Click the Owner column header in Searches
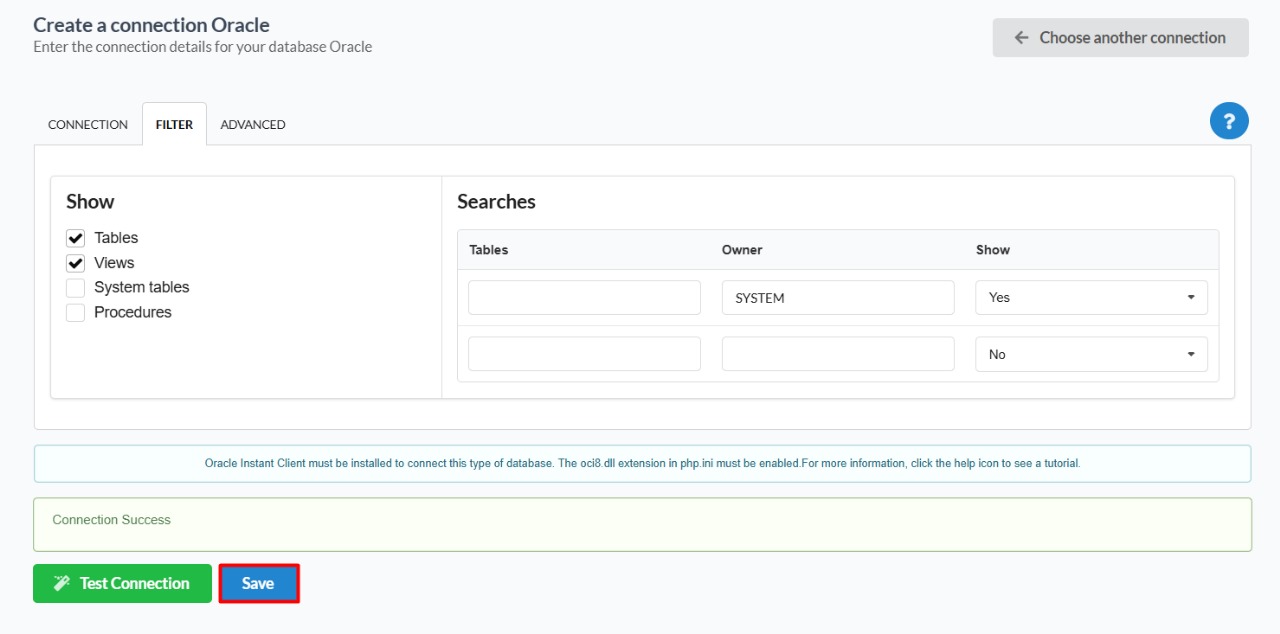 tap(742, 250)
